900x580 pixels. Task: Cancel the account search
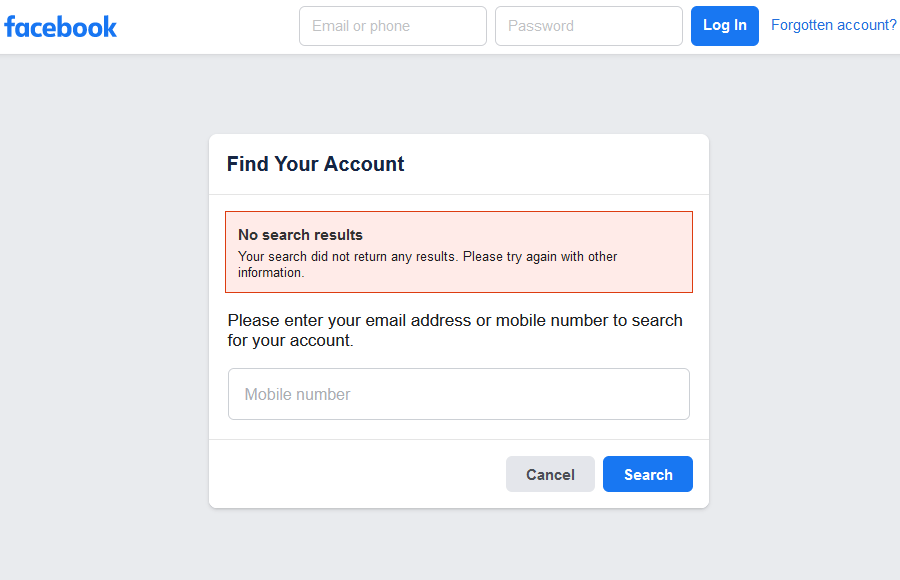(550, 474)
